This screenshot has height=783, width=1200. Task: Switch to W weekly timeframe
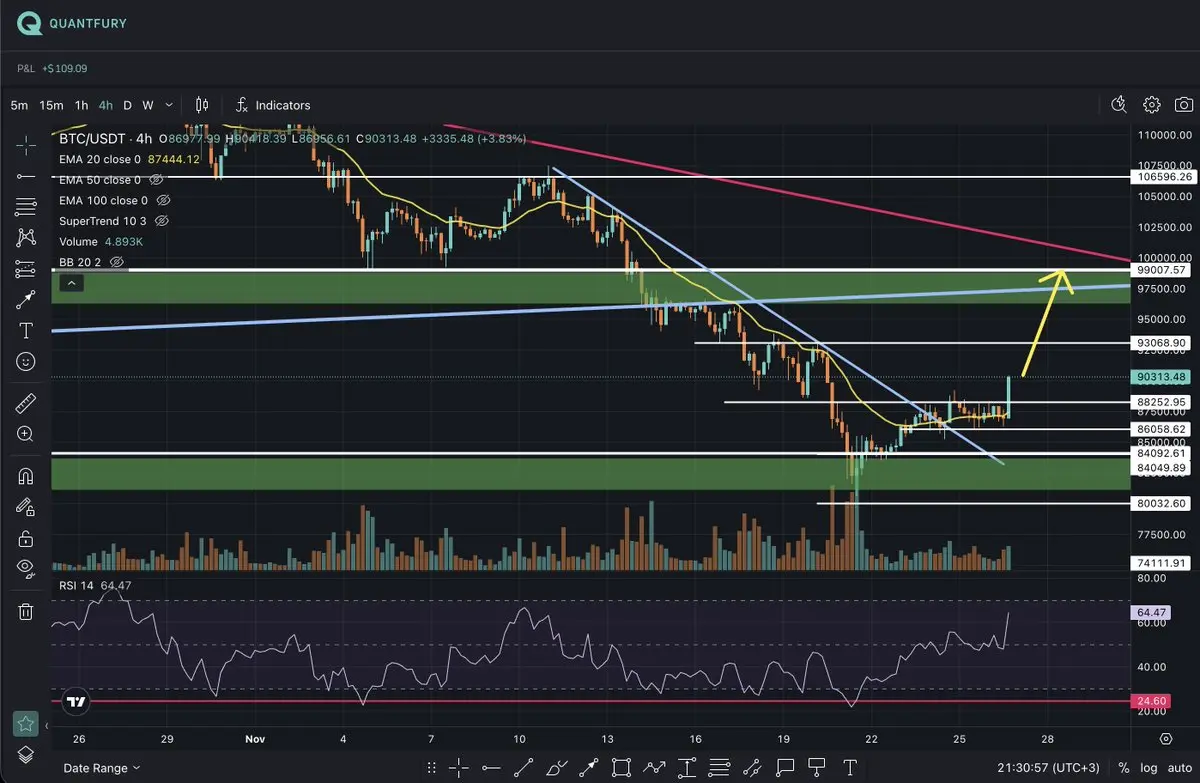point(148,105)
